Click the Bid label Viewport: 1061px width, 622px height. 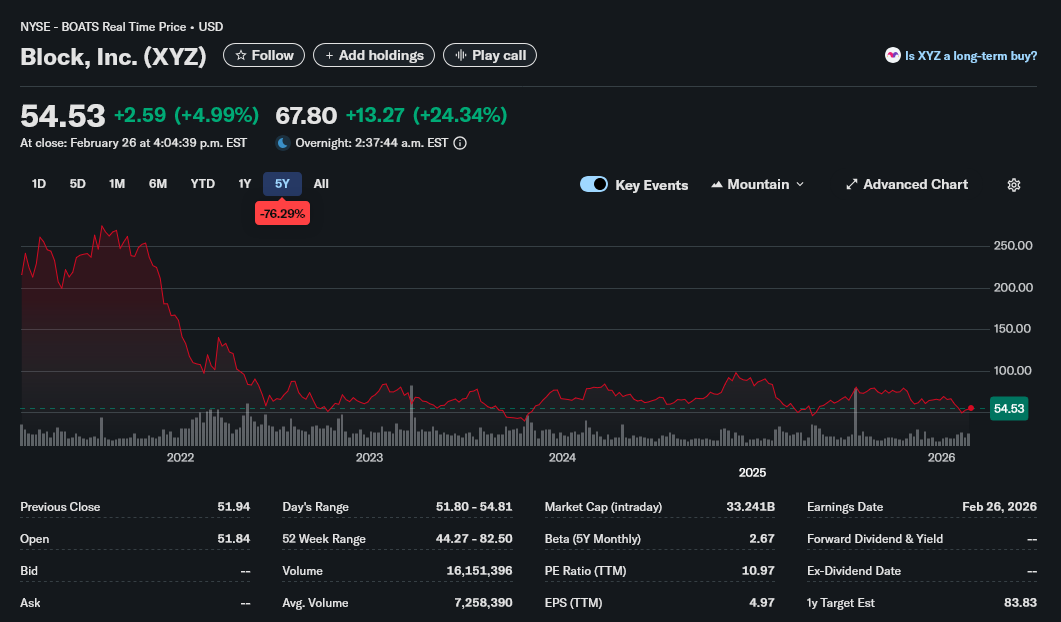(x=29, y=571)
